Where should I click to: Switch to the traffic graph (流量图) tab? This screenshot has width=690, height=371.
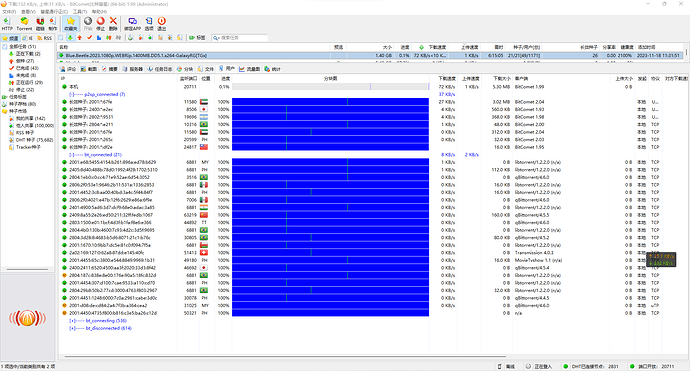(x=250, y=69)
